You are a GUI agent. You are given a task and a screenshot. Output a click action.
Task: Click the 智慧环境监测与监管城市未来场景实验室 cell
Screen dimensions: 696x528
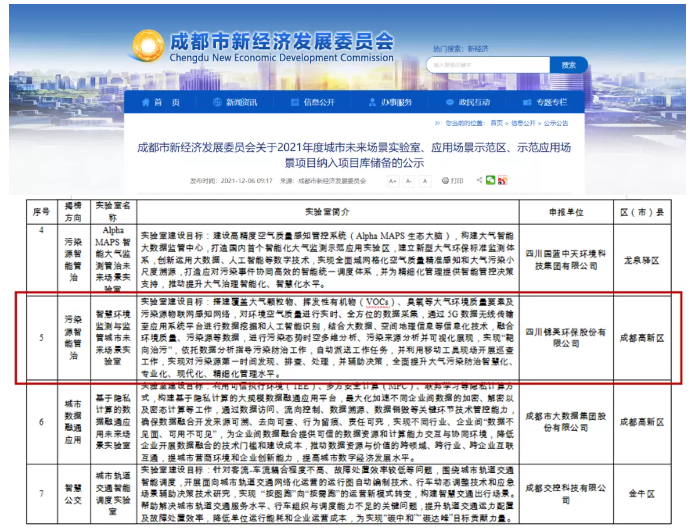point(113,338)
